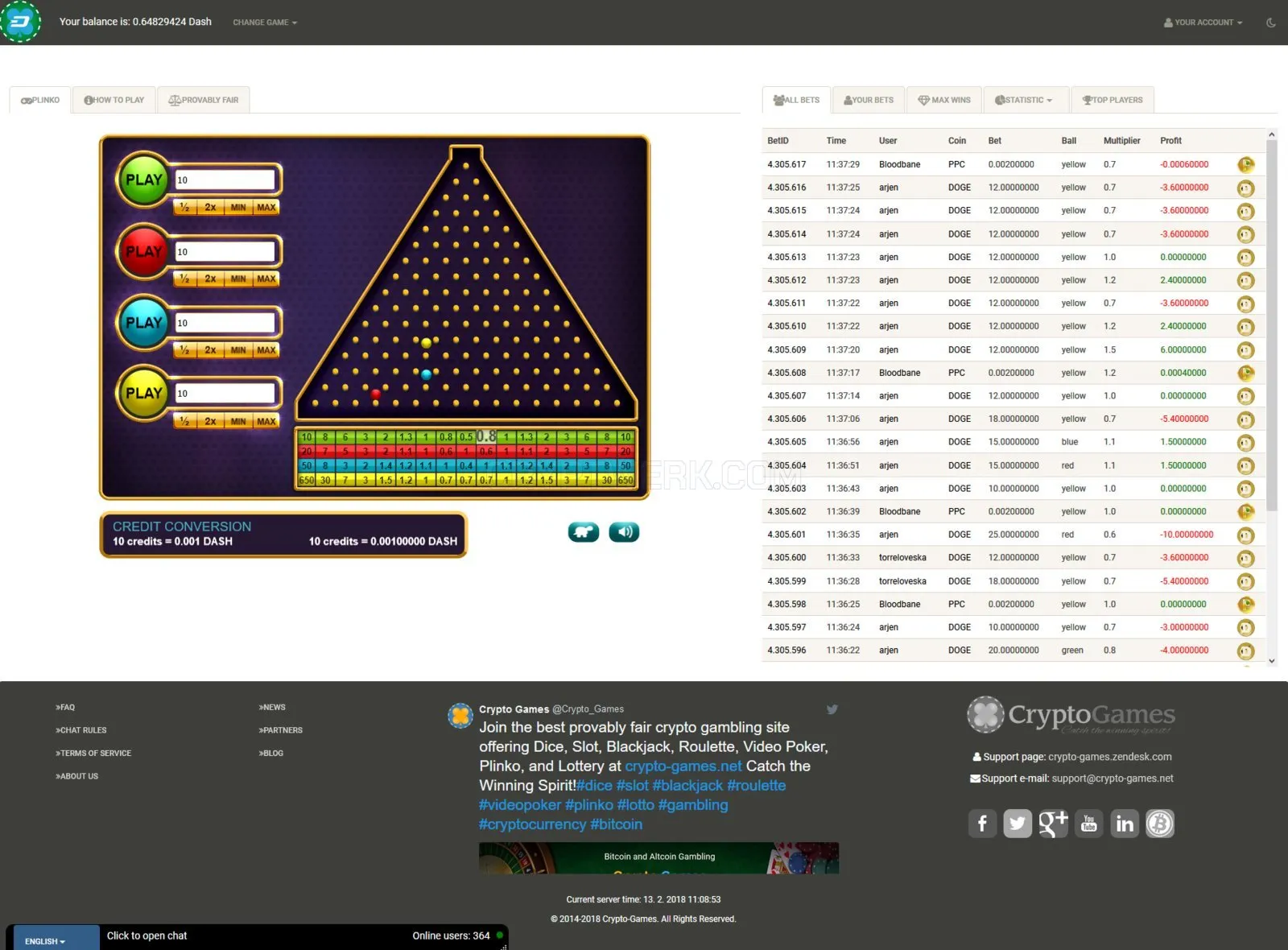Open the Chat Rules link
1288x950 pixels.
pyautogui.click(x=81, y=730)
